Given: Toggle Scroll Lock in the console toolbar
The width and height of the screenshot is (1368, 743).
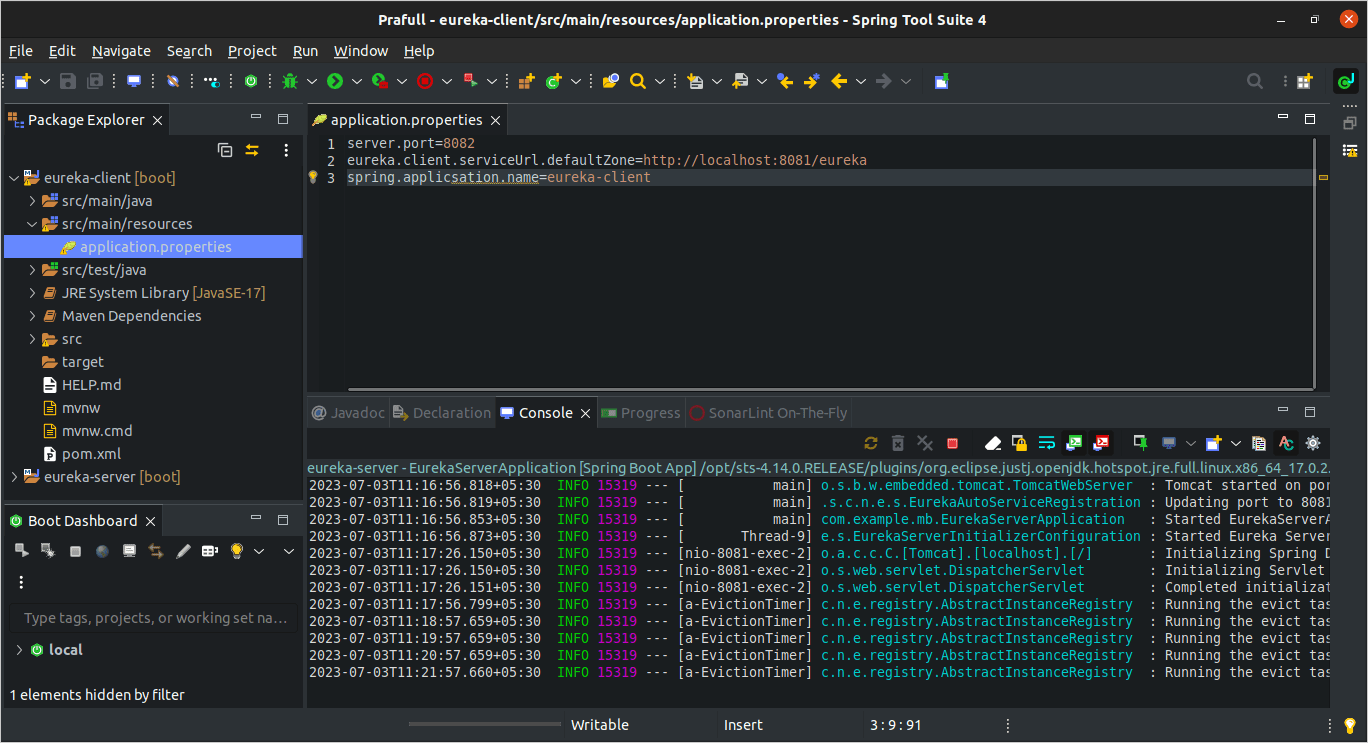Looking at the screenshot, I should click(1019, 443).
